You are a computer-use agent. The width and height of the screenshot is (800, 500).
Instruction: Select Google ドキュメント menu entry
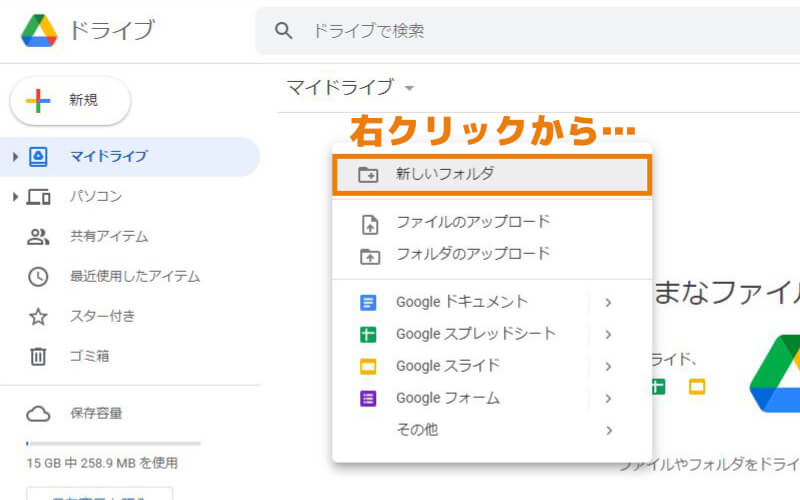[492, 302]
